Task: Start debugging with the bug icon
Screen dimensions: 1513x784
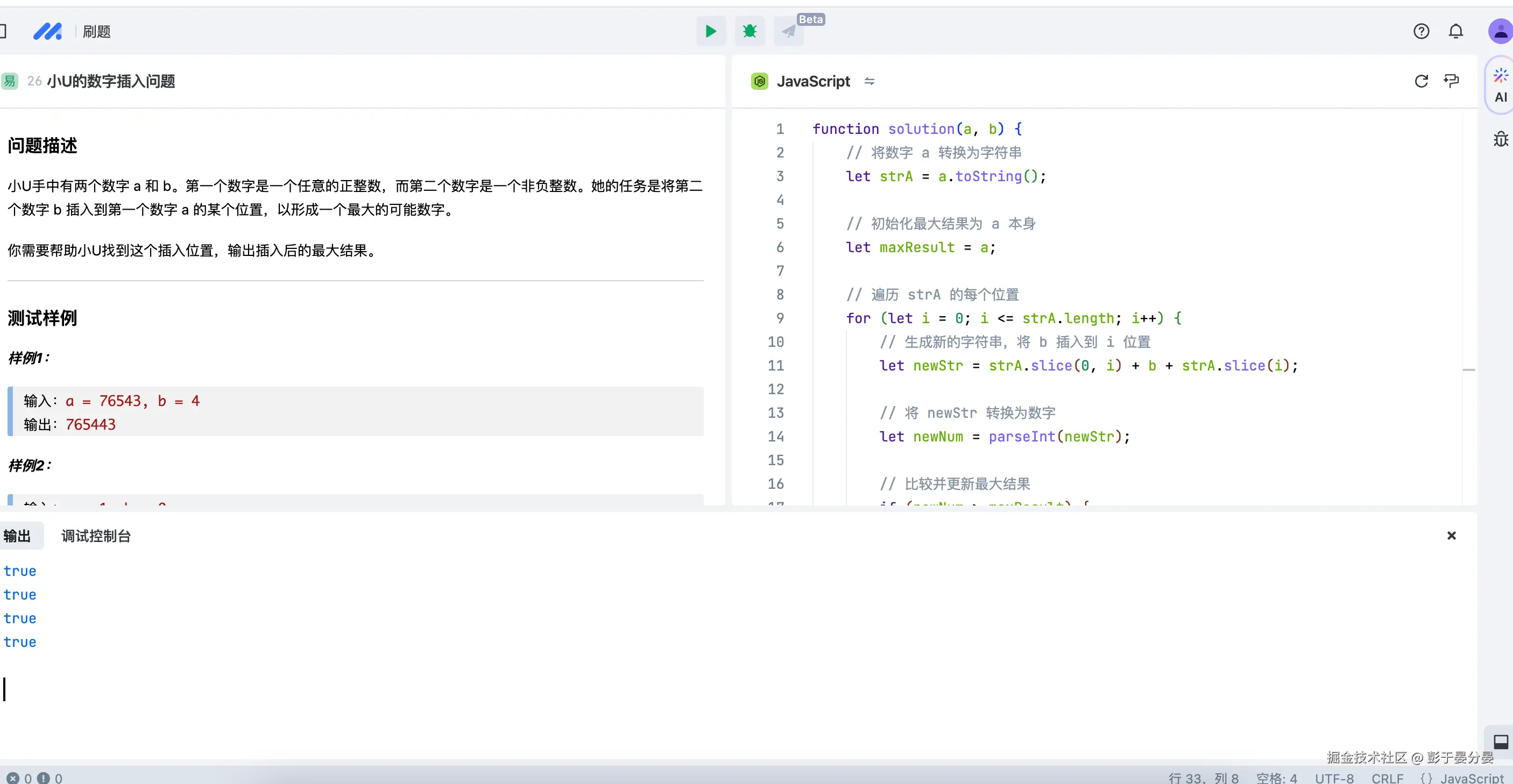Action: [750, 31]
